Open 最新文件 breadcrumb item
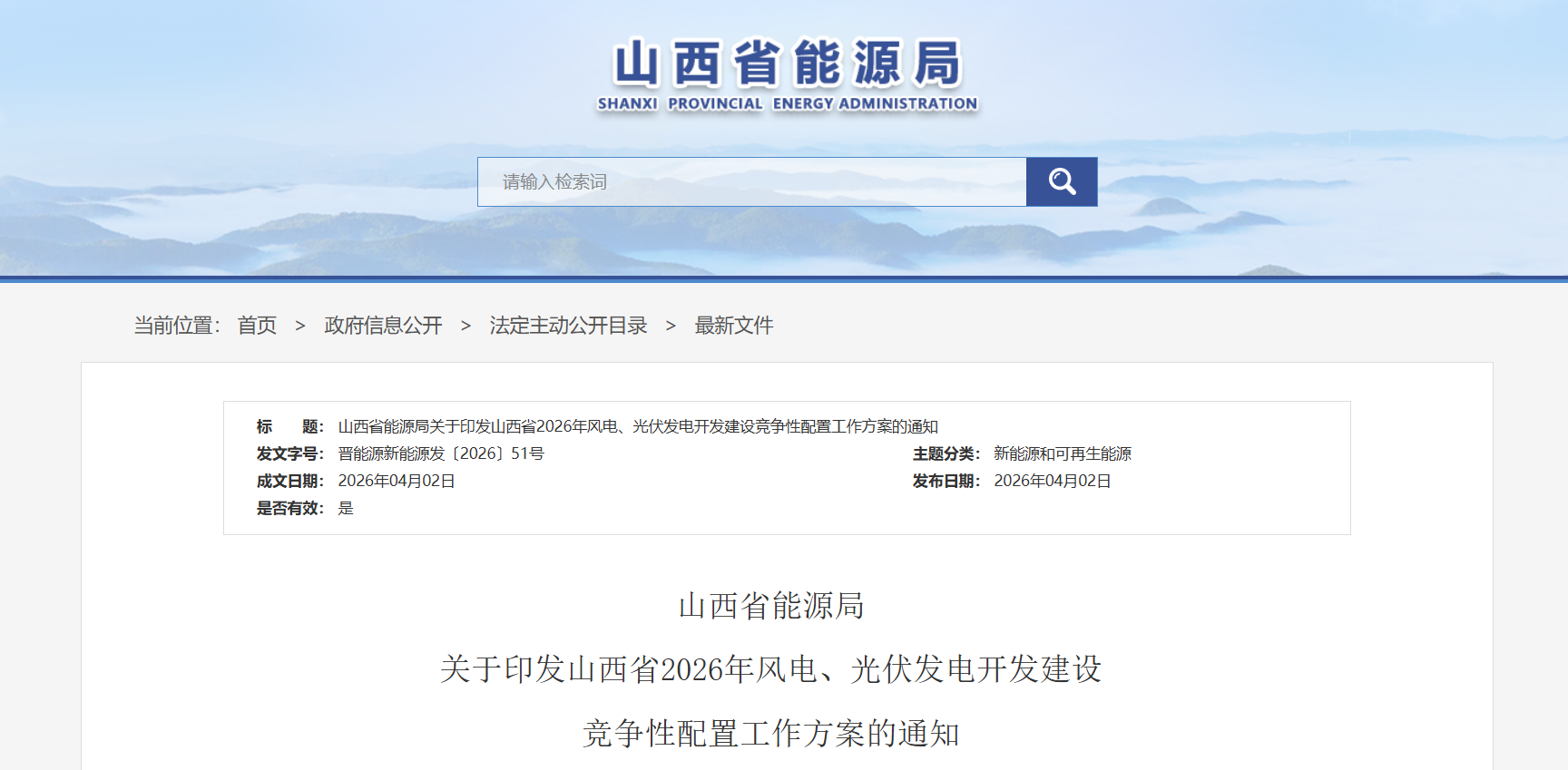The width and height of the screenshot is (1568, 770). 733,326
